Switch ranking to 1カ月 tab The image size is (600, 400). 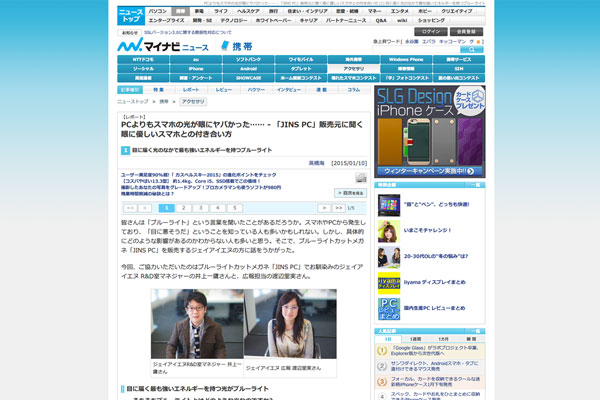click(443, 339)
